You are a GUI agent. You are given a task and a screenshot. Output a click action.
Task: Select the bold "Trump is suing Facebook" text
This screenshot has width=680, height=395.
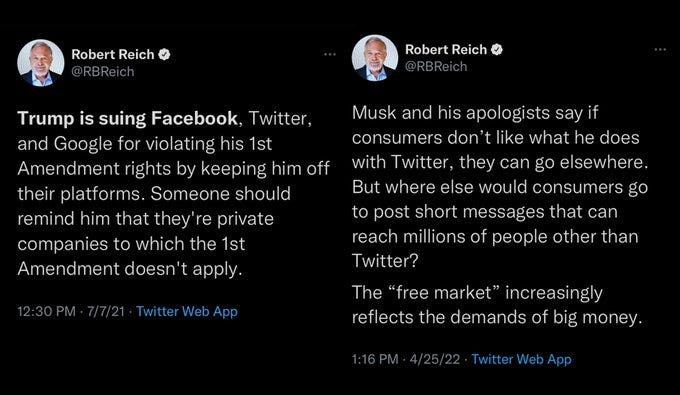128,118
